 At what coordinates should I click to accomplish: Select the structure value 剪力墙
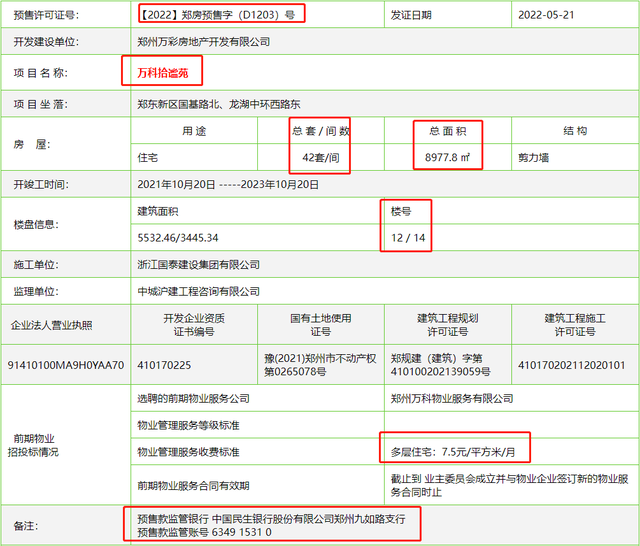pos(560,157)
